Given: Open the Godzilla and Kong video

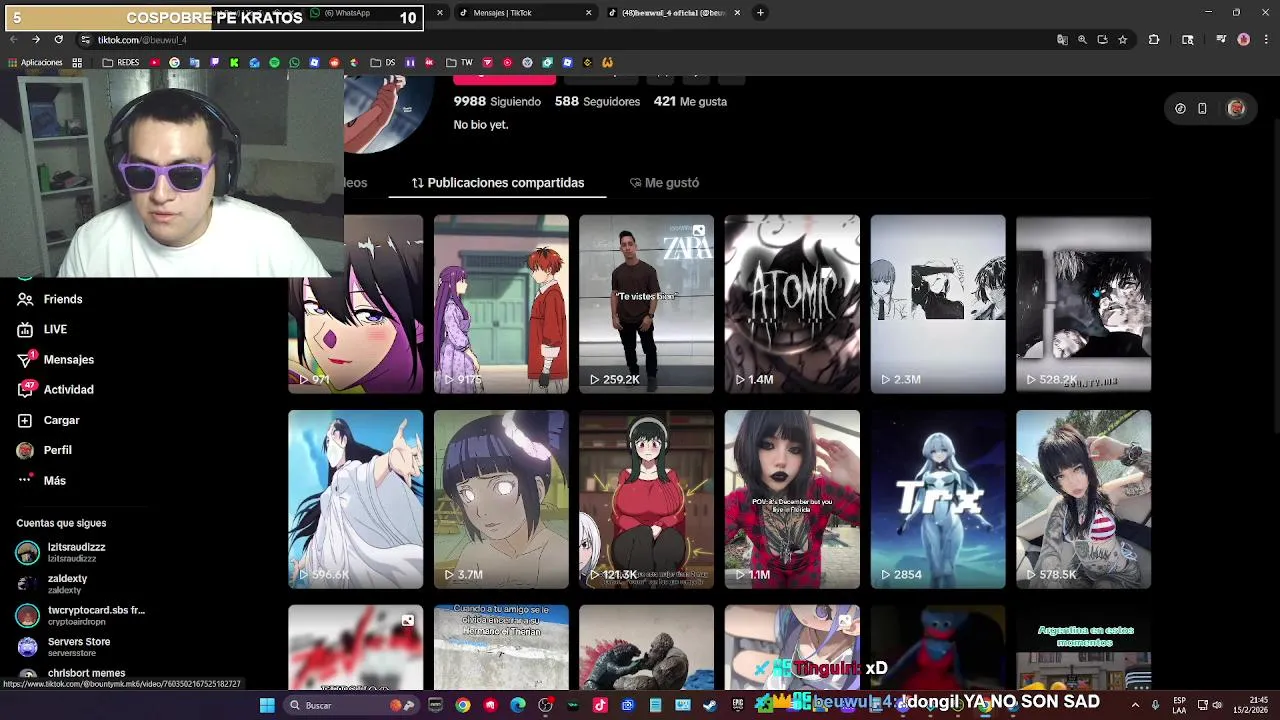Looking at the screenshot, I should point(646,647).
